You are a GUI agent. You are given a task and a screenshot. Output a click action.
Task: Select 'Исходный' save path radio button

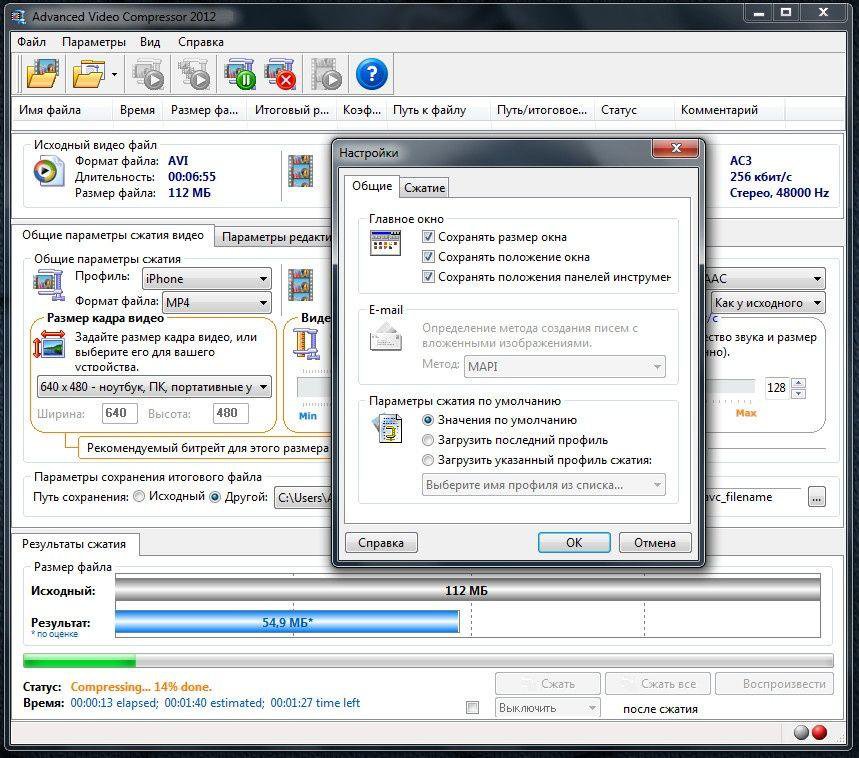tap(139, 497)
